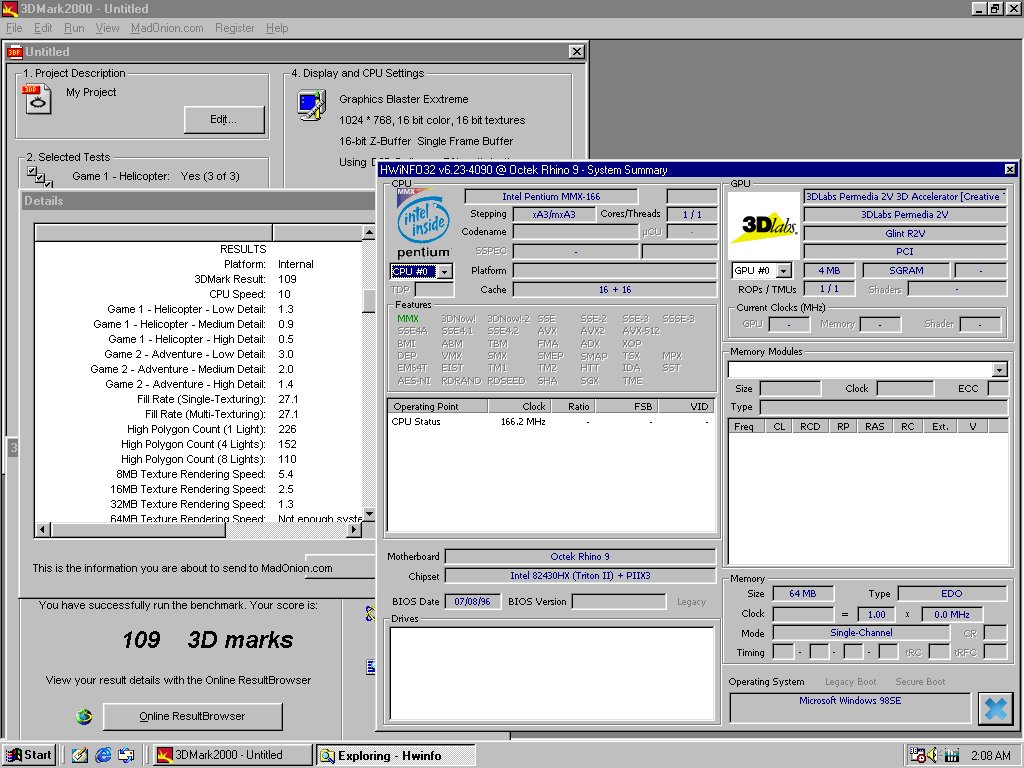
Task: Click the system clock 2:08 AM
Action: tap(991, 756)
